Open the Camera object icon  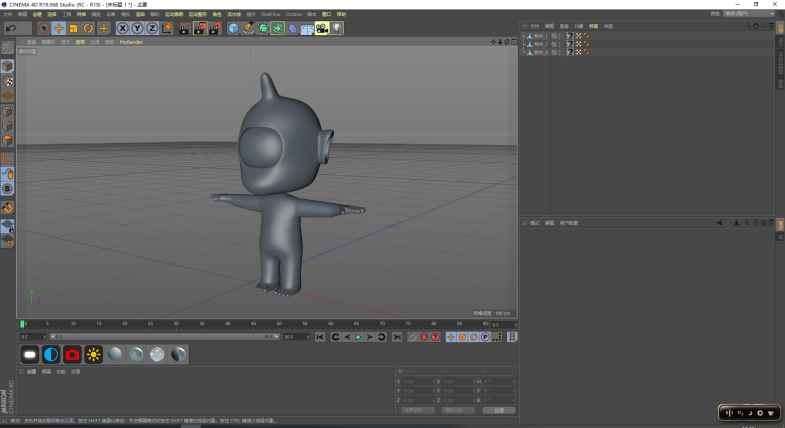[x=322, y=28]
